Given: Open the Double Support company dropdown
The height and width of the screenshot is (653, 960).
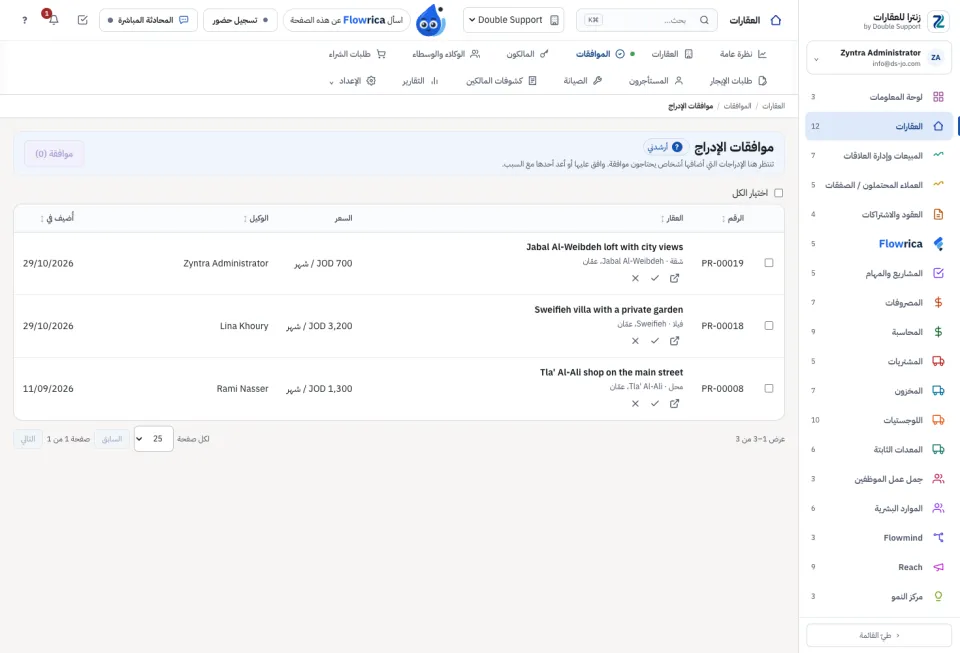Looking at the screenshot, I should point(513,20).
